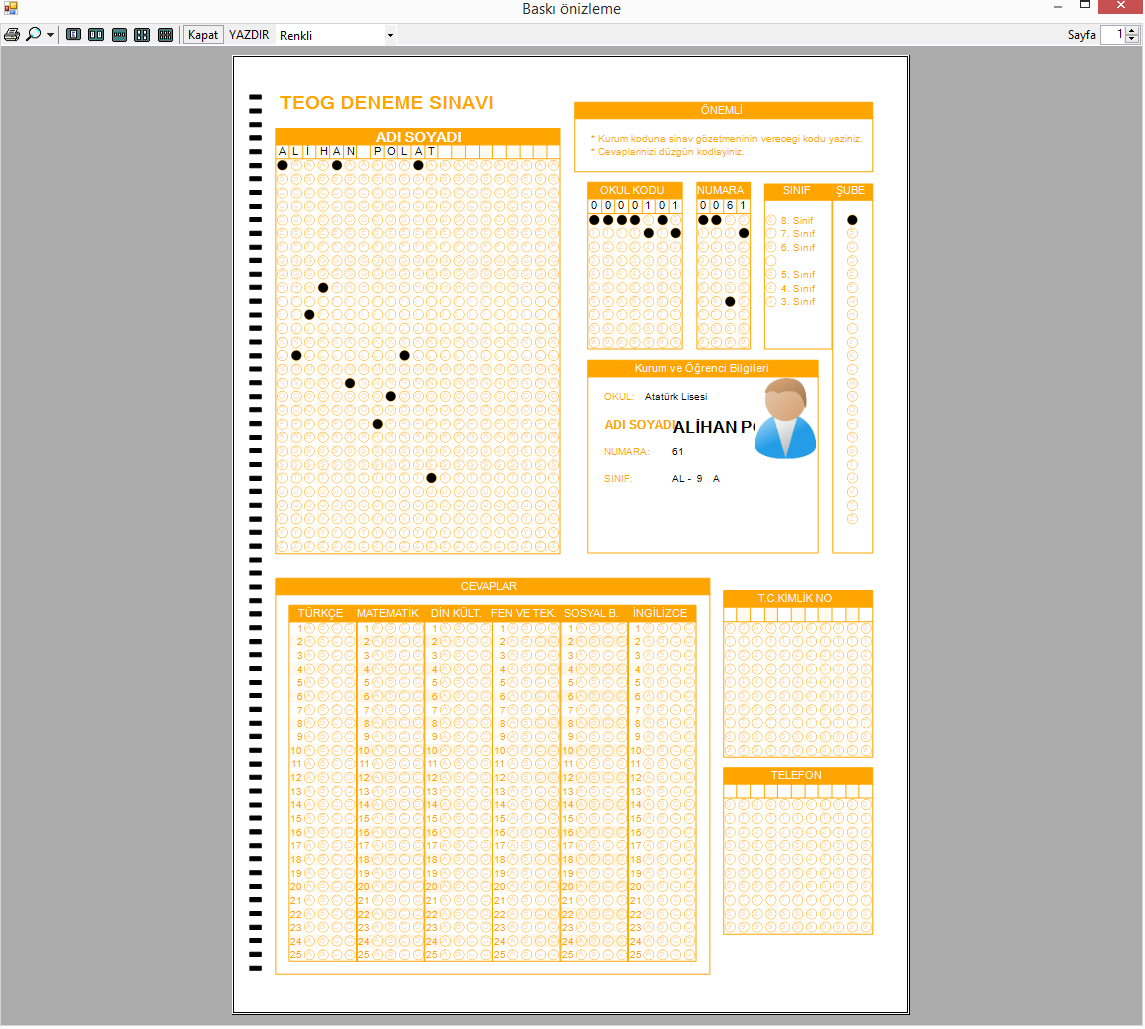Switch to two pages view
Screen dimensions: 1145x1029
click(x=96, y=35)
